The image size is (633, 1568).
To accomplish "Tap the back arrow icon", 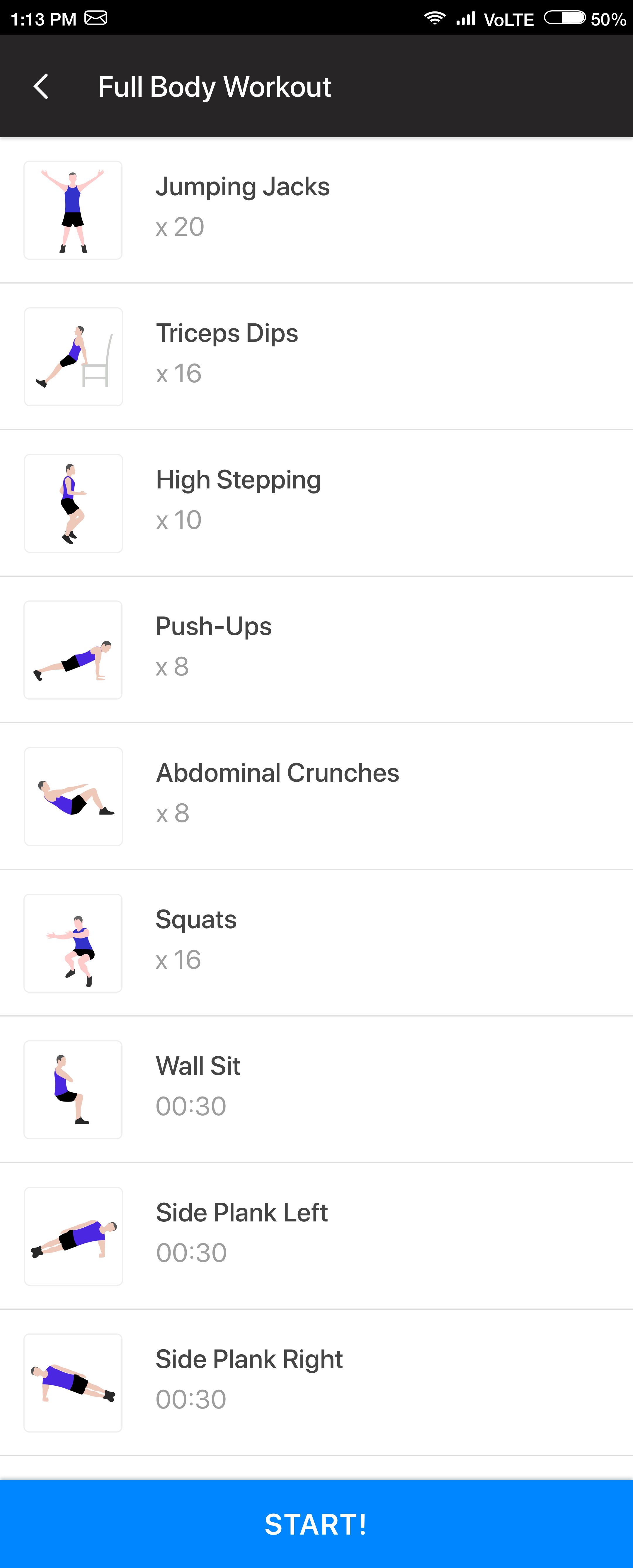I will click(41, 86).
